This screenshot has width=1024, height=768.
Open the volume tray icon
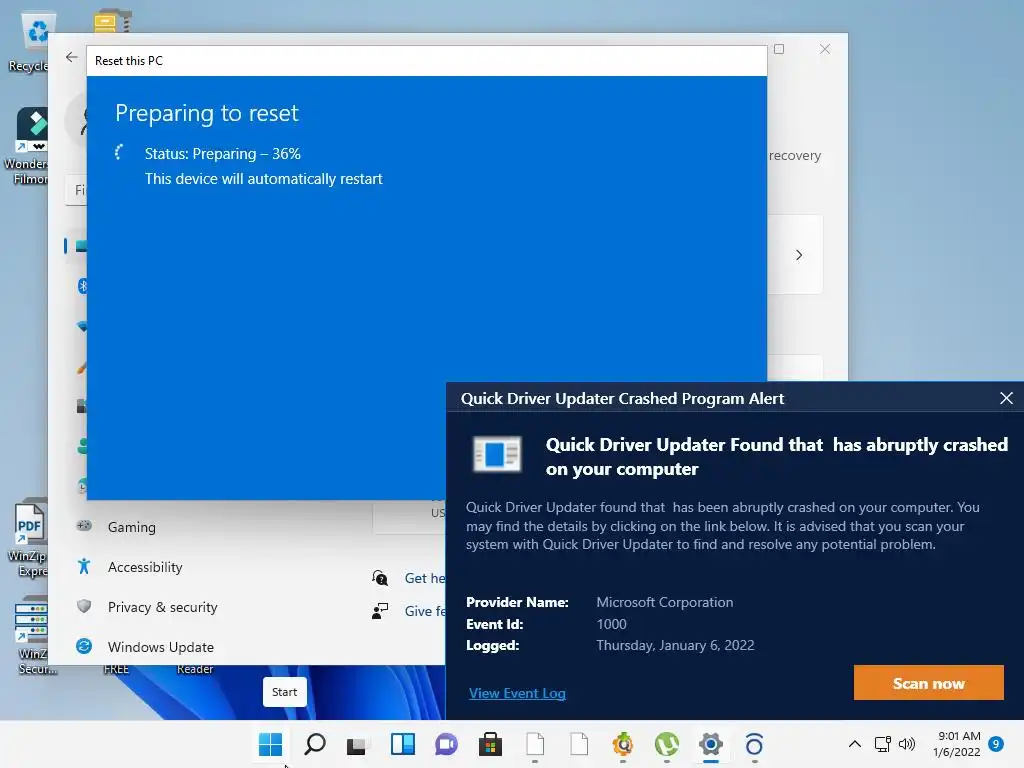[x=906, y=744]
